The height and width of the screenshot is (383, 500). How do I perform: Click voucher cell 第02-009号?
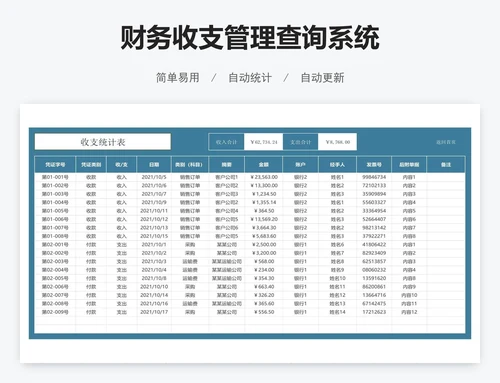[x=55, y=312]
